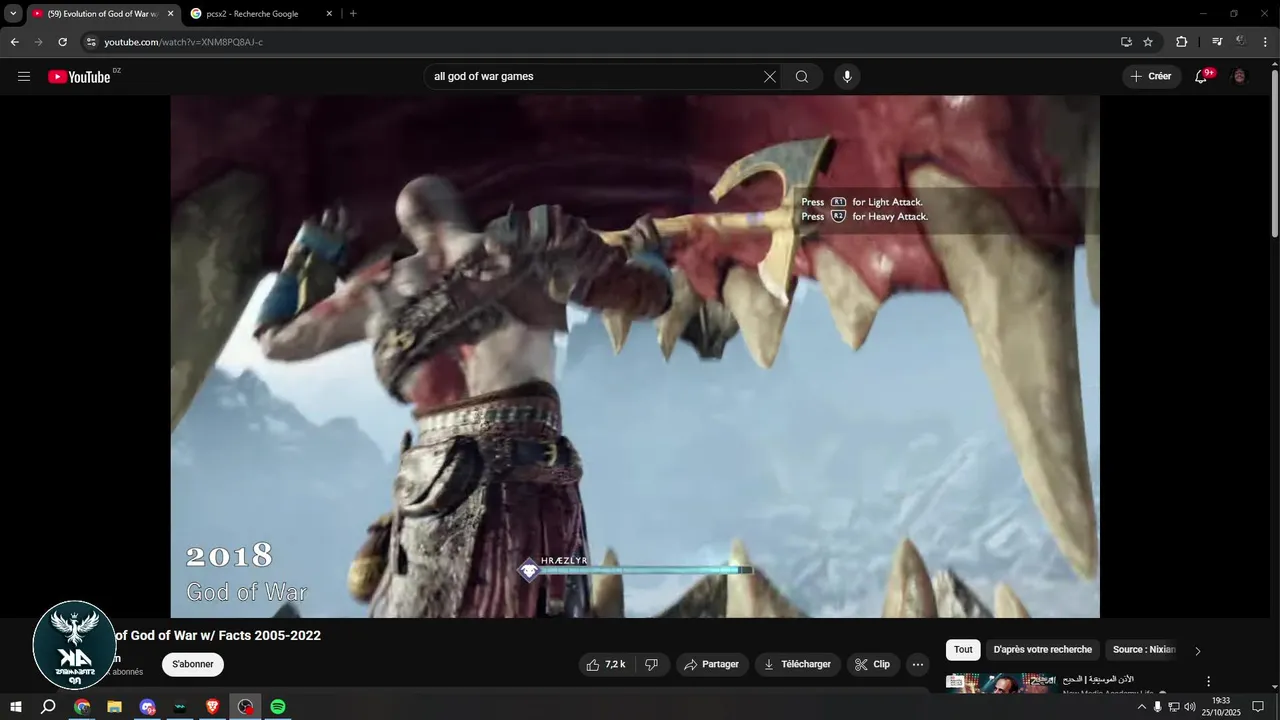Open tab search dropdown arrow
1280x720 pixels.
click(x=13, y=14)
